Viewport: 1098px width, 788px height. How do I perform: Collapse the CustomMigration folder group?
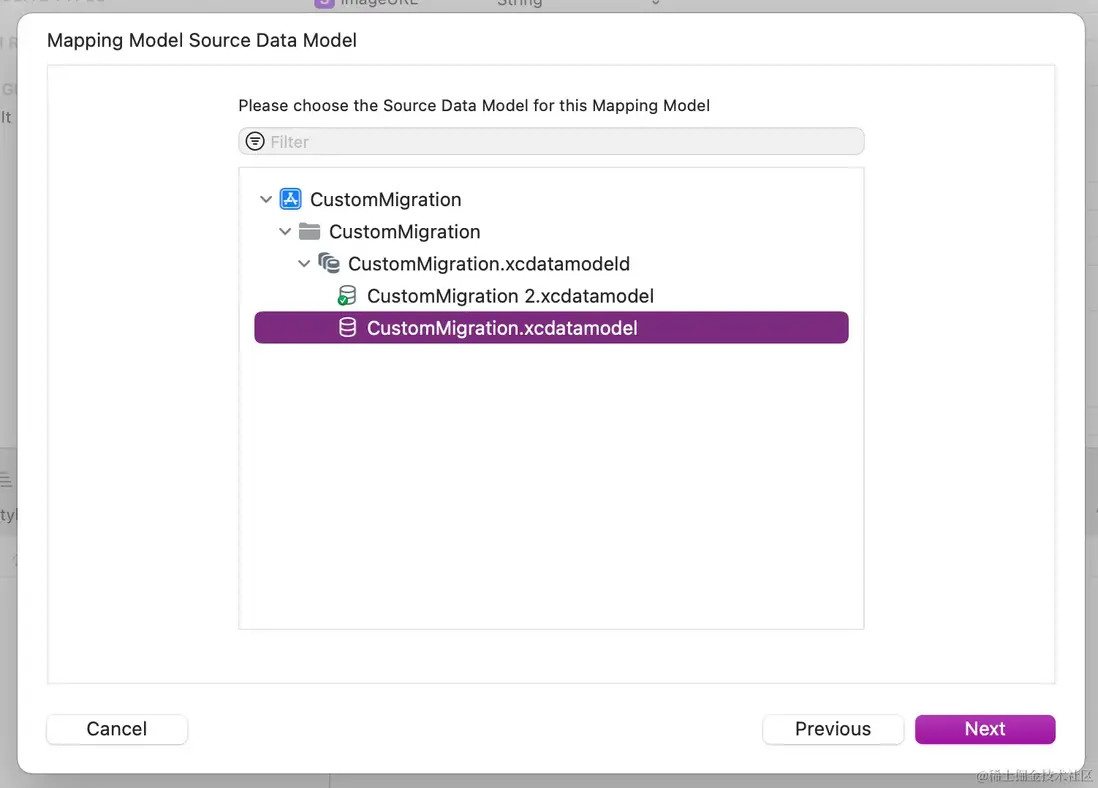pyautogui.click(x=285, y=231)
